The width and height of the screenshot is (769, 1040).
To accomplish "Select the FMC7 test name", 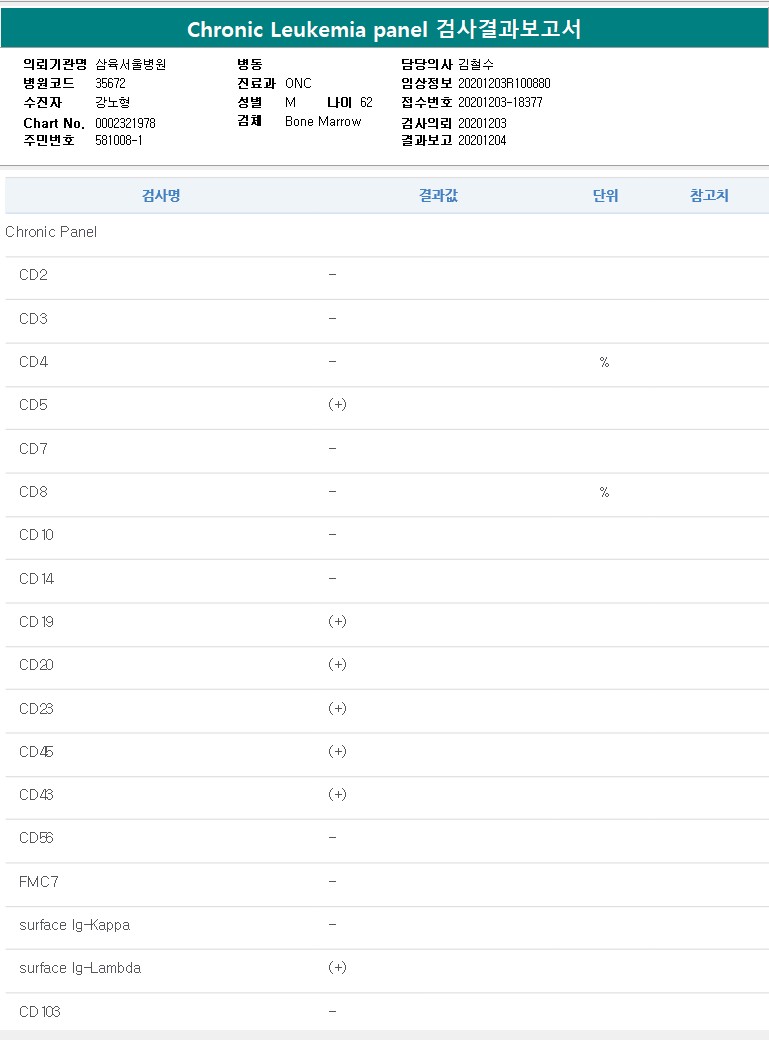I will tap(38, 882).
